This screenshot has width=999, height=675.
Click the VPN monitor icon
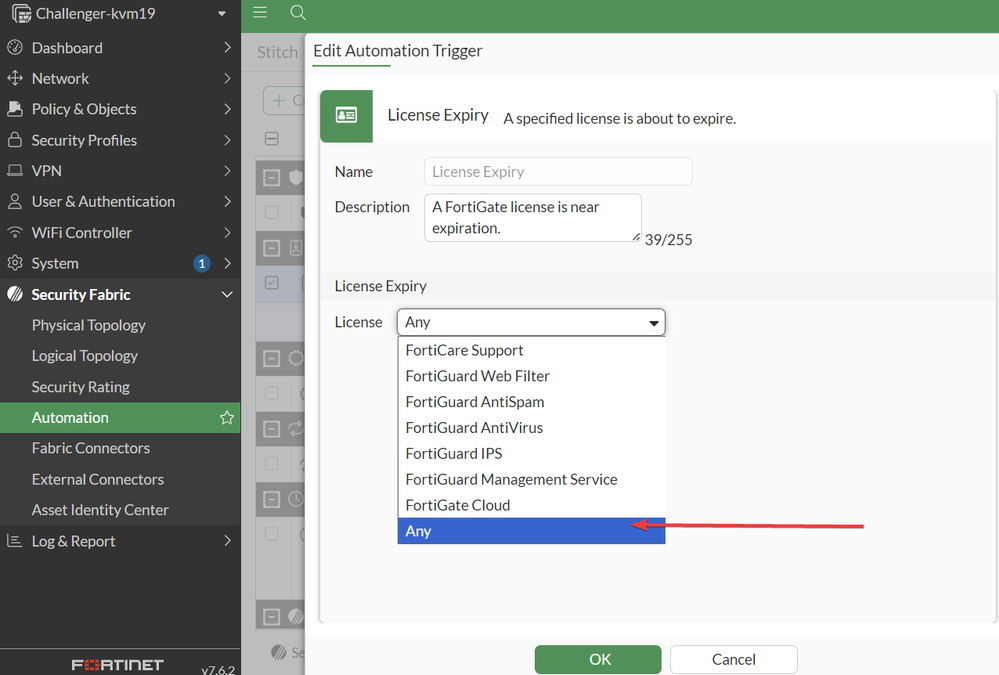tap(15, 171)
